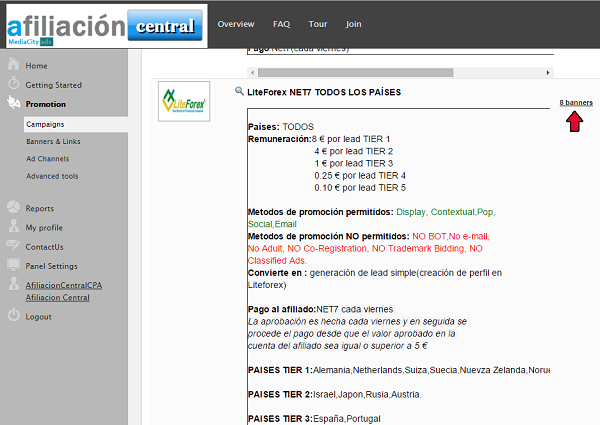
Task: Click the Panel Settings monitor icon
Action: click(13, 265)
